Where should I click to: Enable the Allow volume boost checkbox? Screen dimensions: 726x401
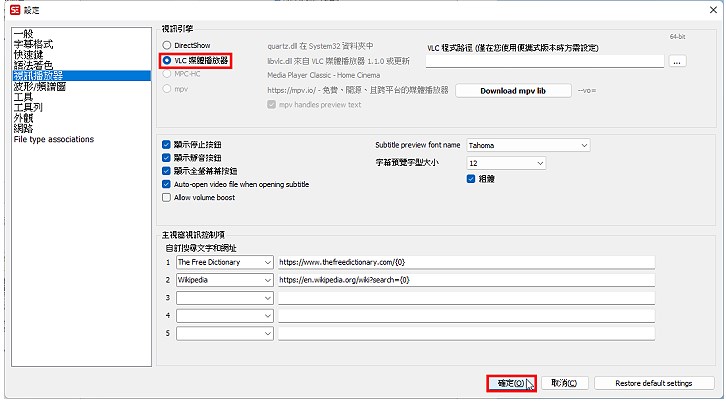167,198
